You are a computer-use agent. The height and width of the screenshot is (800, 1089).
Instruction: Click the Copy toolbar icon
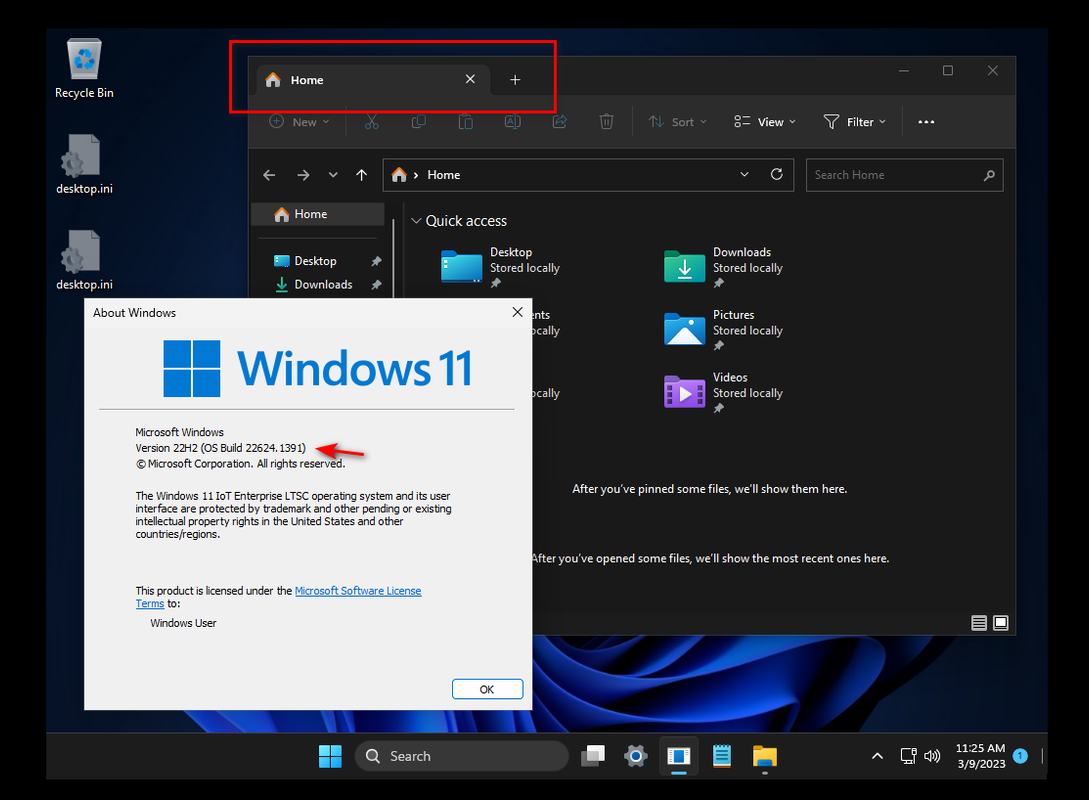418,122
